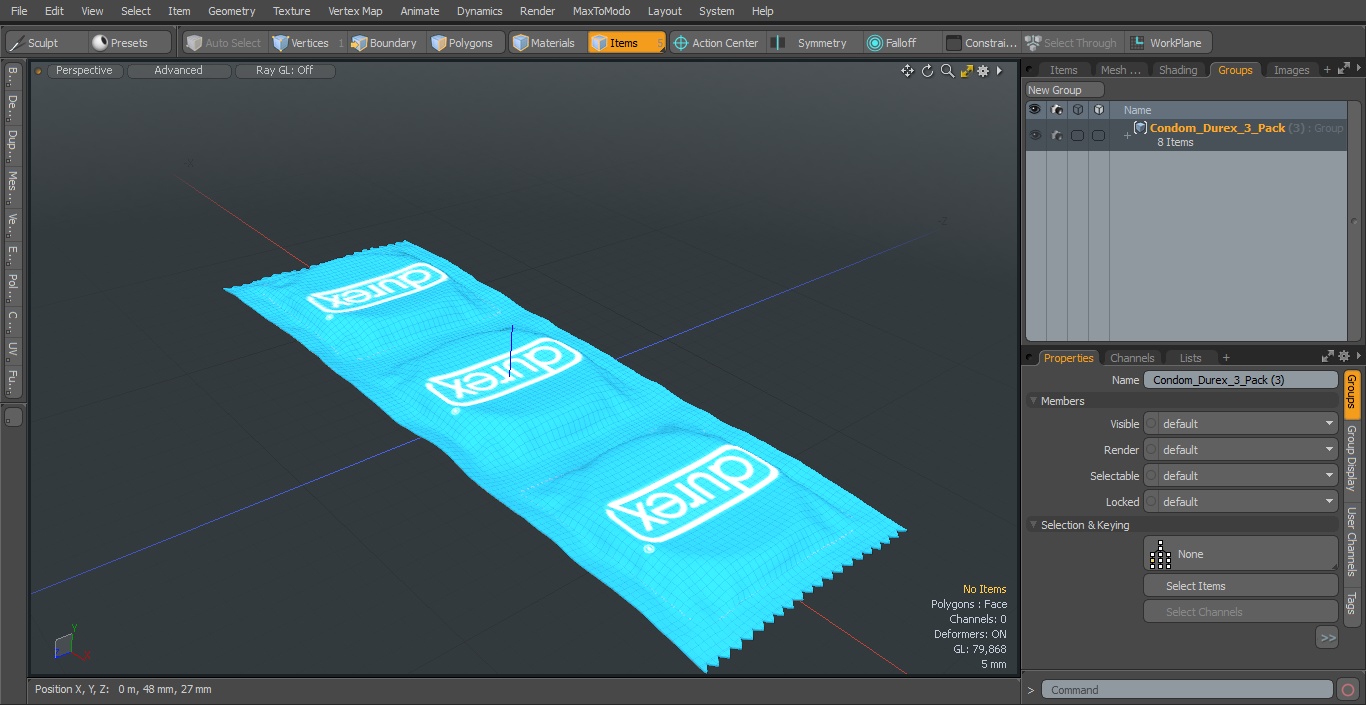The image size is (1366, 705).
Task: Select the Items mode button
Action: pyautogui.click(x=626, y=43)
